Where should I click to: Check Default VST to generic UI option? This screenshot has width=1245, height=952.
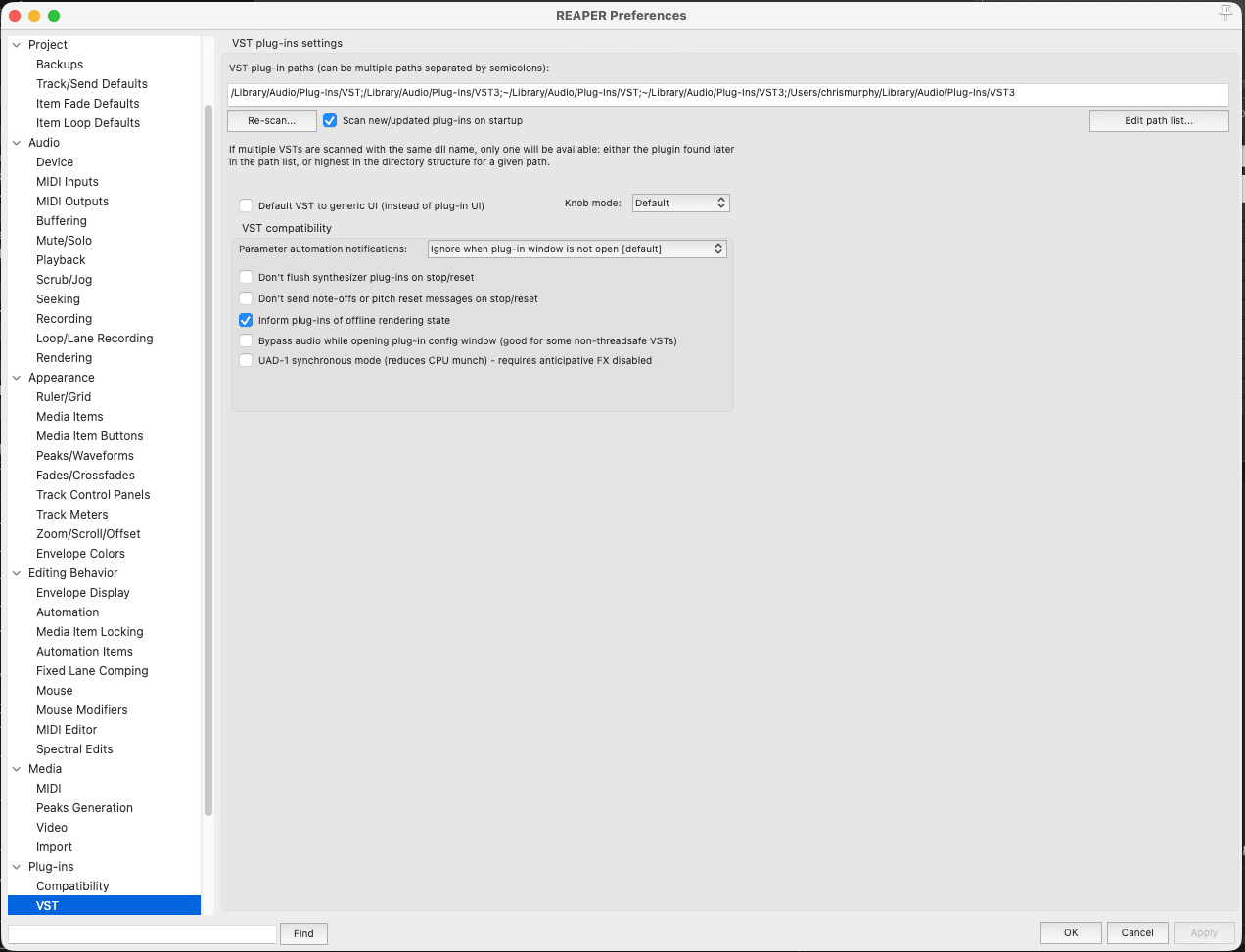tap(246, 205)
